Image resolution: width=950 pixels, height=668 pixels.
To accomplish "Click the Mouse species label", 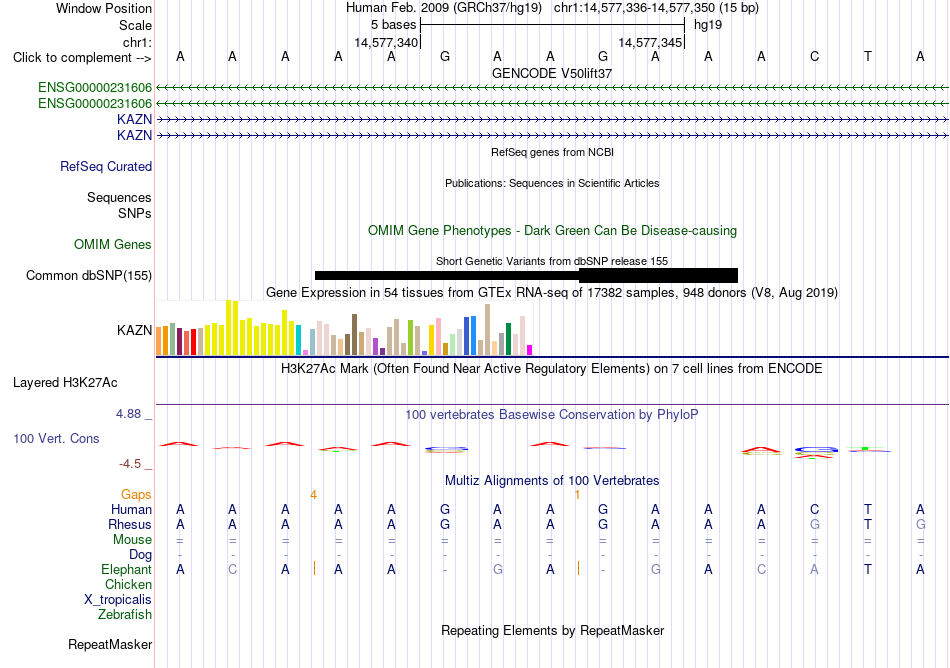I will tap(133, 540).
